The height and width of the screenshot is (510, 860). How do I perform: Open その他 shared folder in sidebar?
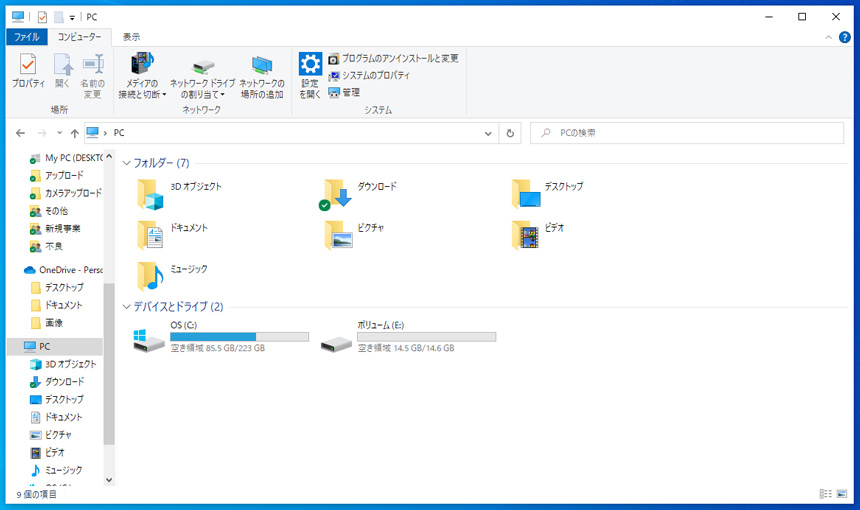(x=49, y=211)
